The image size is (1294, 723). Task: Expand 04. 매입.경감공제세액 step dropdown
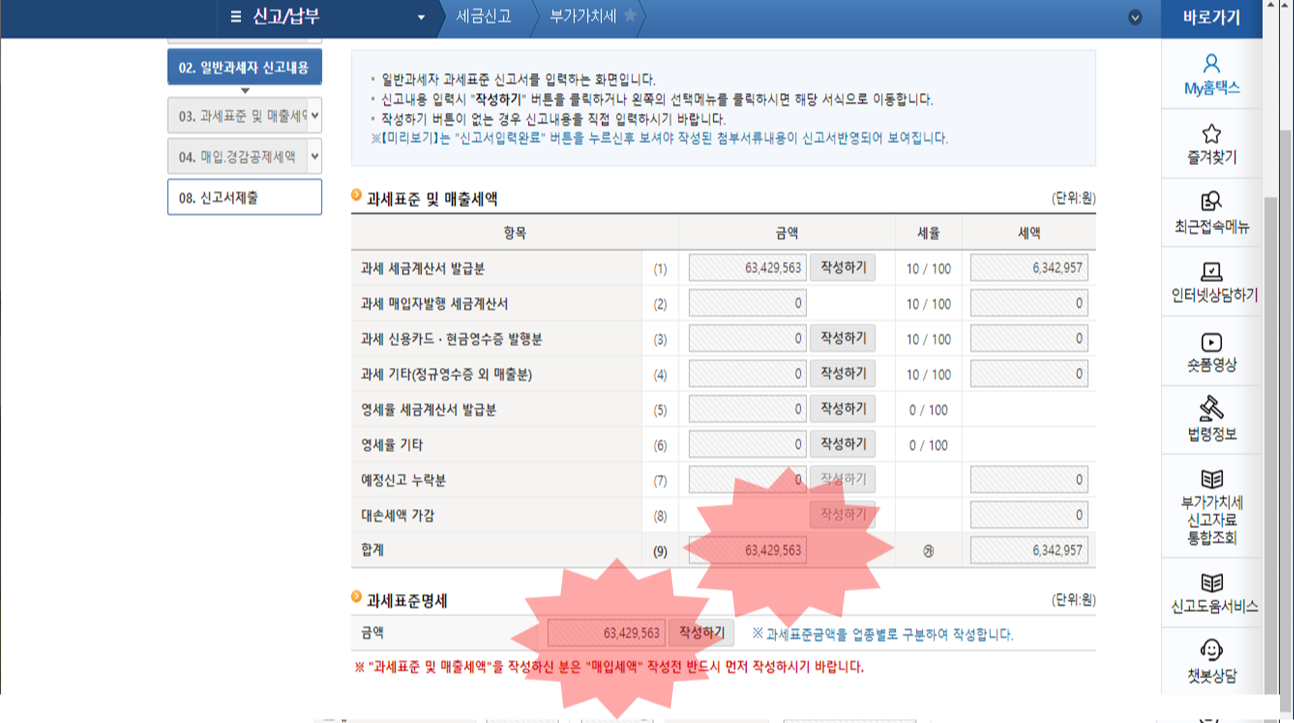click(x=315, y=156)
